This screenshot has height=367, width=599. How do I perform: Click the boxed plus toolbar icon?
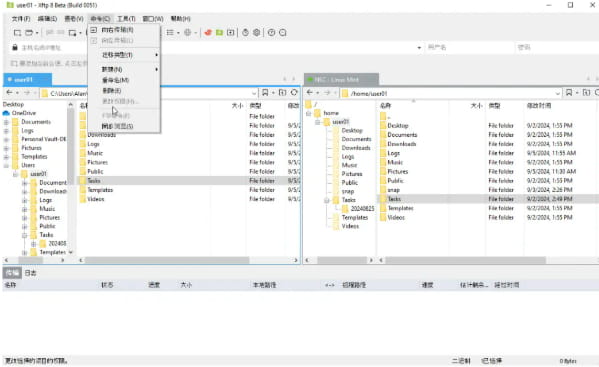pyautogui.click(x=230, y=33)
